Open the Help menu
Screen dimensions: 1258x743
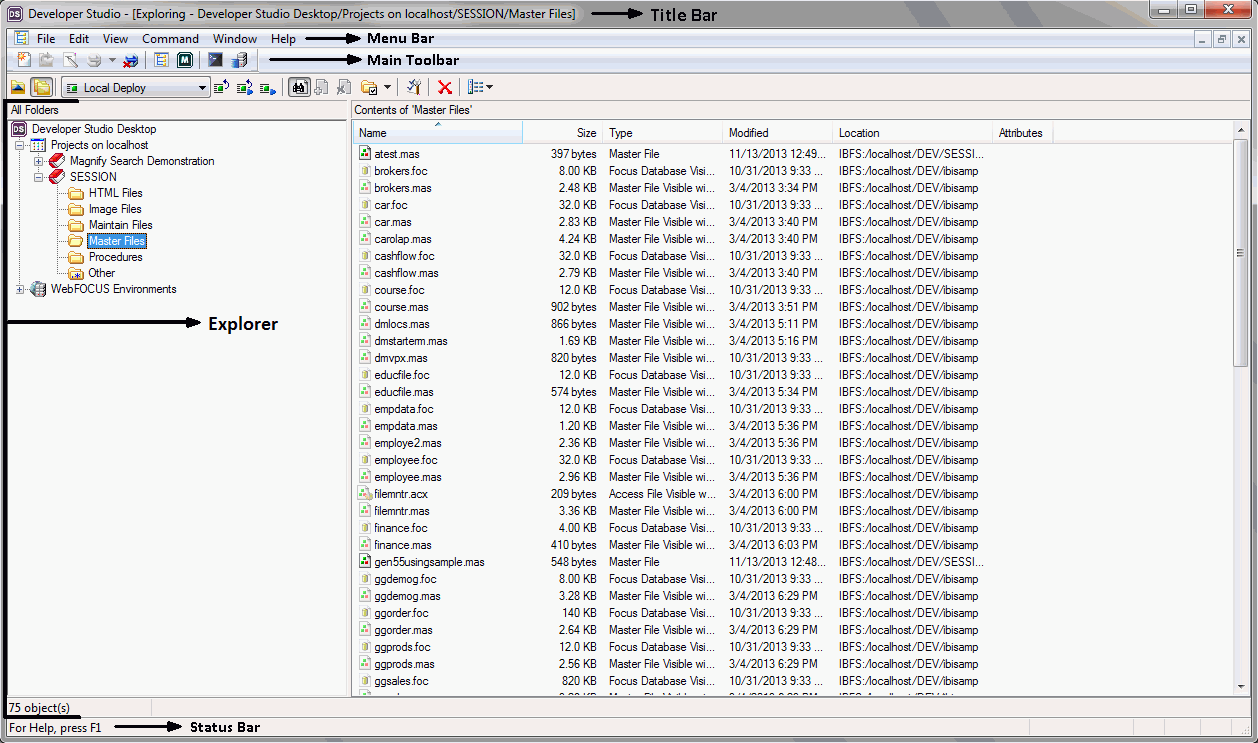point(283,39)
